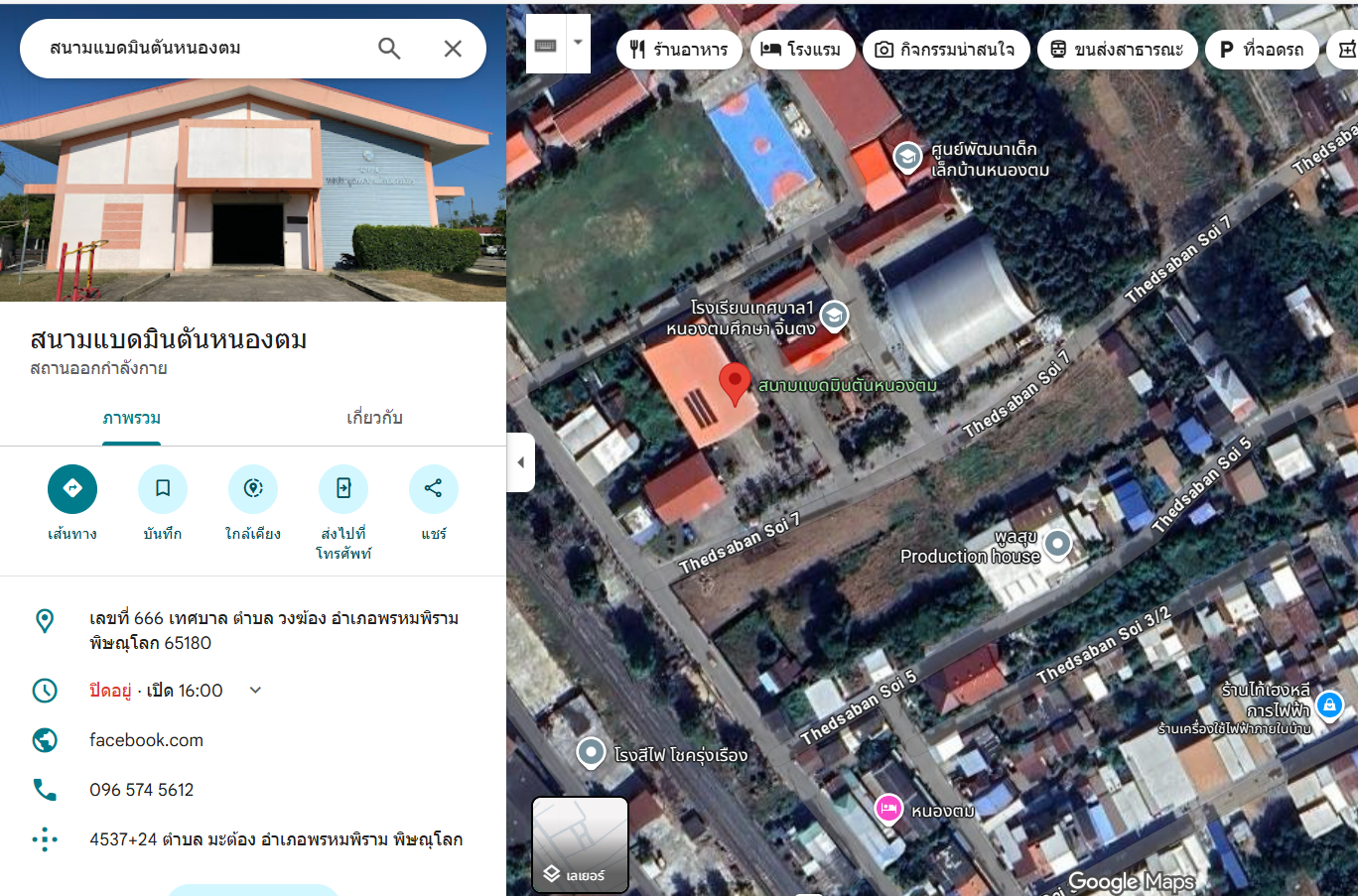Viewport: 1358px width, 896px height.
Task: Click the phone number 096 574 5612
Action: coord(141,790)
